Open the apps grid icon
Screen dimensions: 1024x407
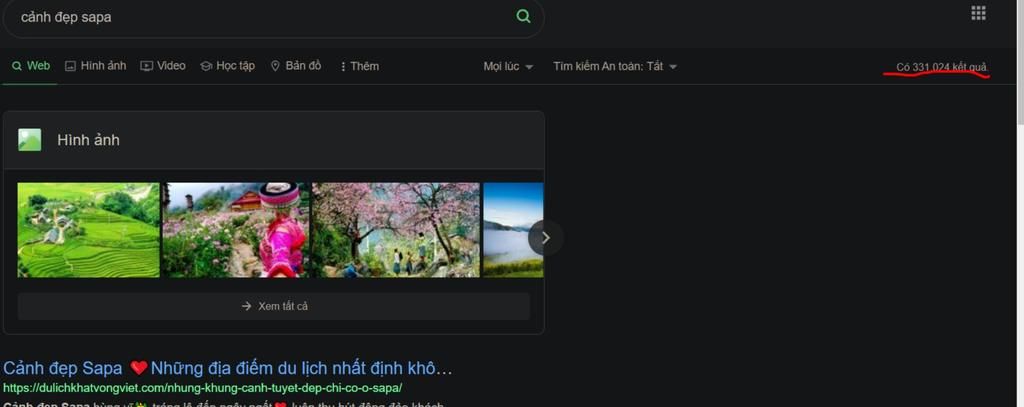pos(978,13)
